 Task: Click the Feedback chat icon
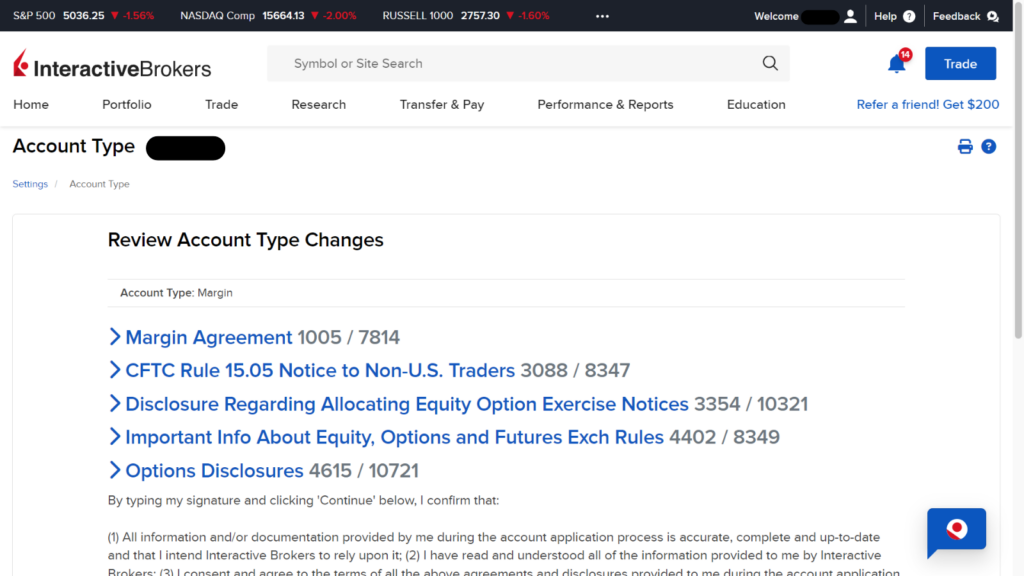tap(993, 16)
